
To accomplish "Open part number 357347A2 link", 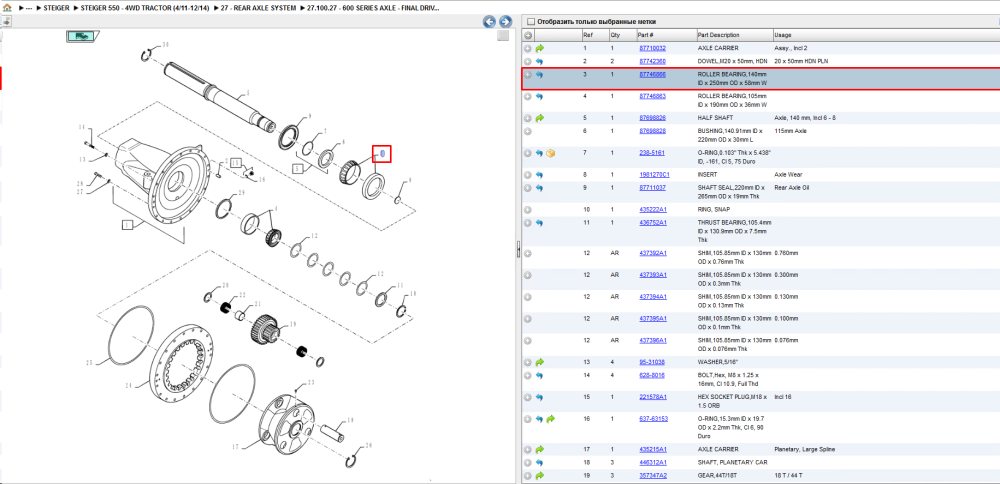I will tap(653, 476).
